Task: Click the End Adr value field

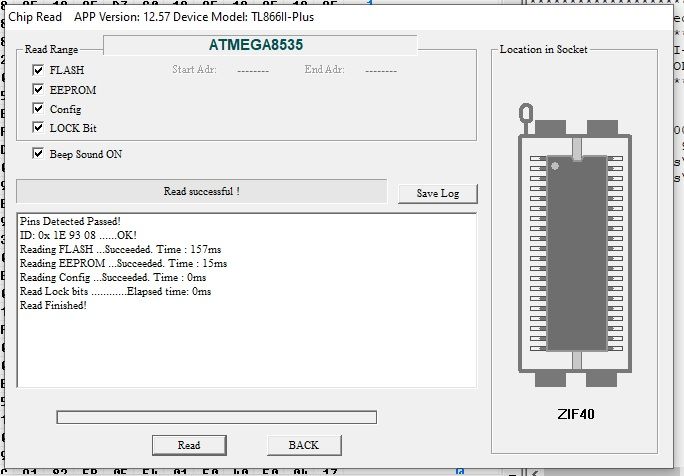Action: (381, 70)
